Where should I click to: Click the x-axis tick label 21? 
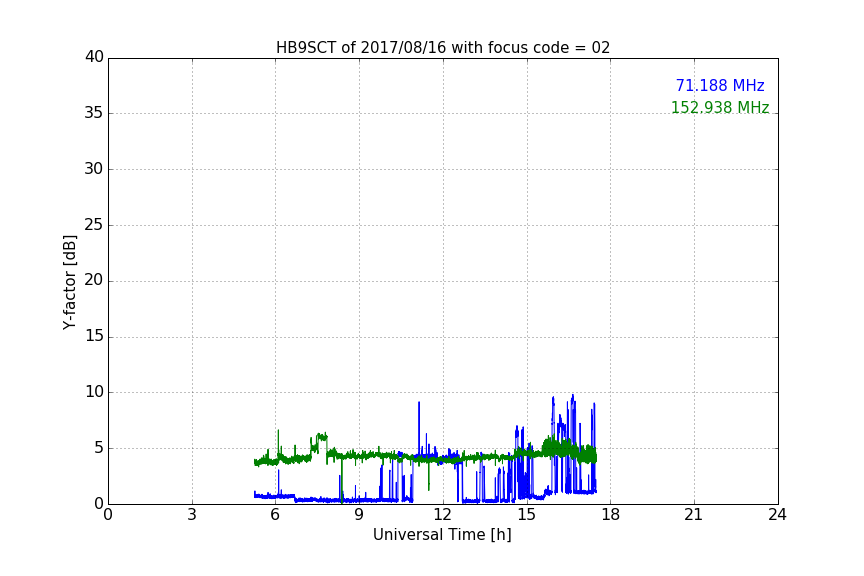(694, 516)
